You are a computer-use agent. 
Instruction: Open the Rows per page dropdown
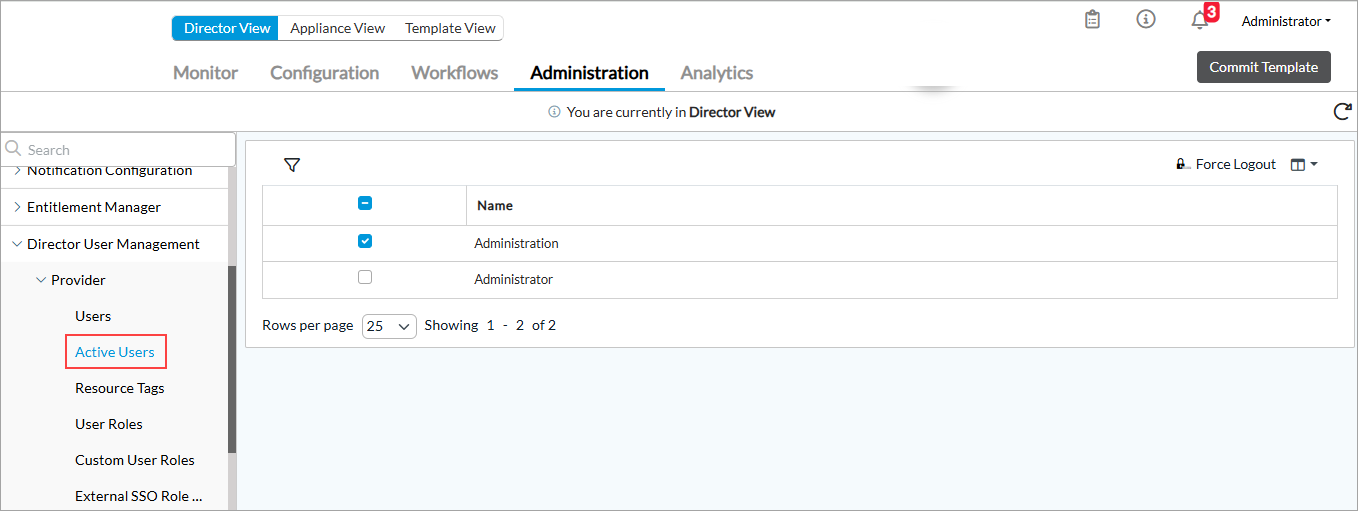pos(389,326)
